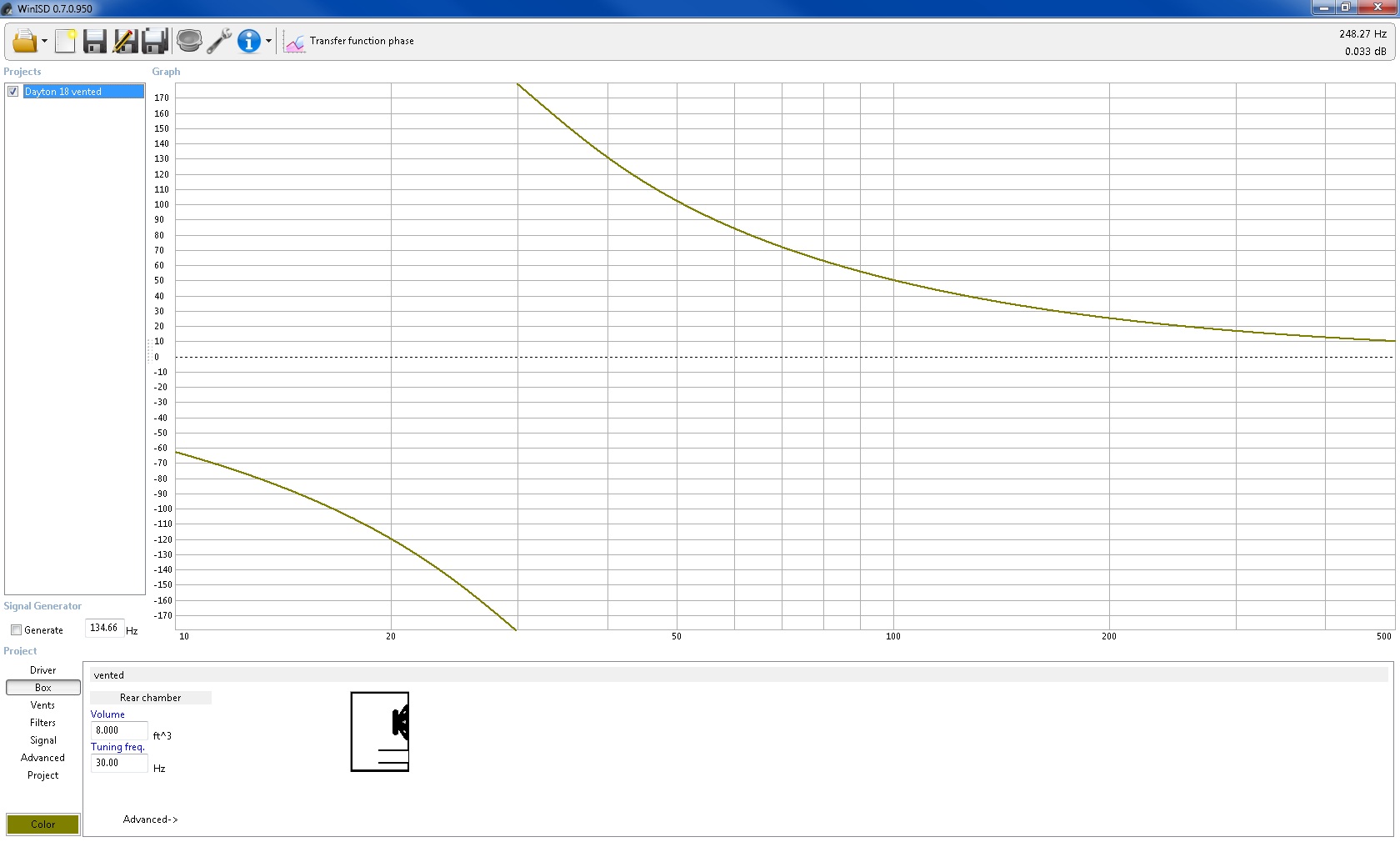Click the Rear chamber header
1400x842 pixels.
point(151,698)
